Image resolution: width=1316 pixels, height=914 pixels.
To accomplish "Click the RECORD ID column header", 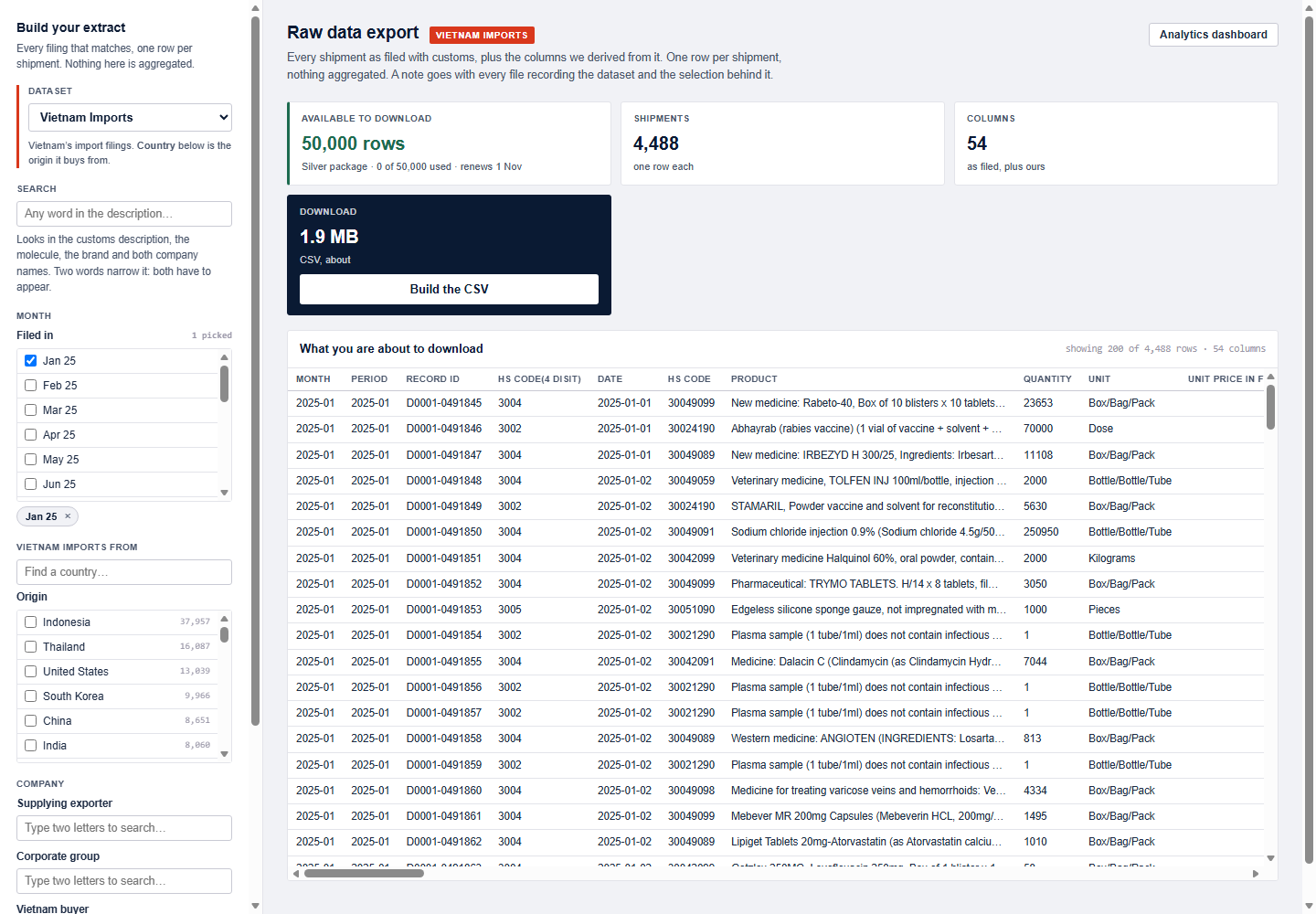I will tap(433, 378).
